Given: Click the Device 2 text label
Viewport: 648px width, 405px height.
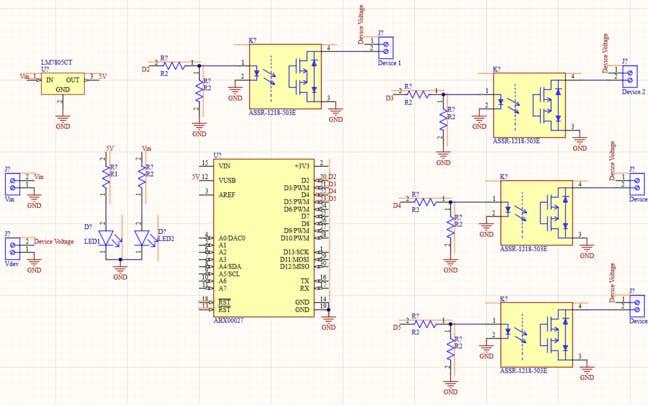Looking at the screenshot, I should point(634,92).
